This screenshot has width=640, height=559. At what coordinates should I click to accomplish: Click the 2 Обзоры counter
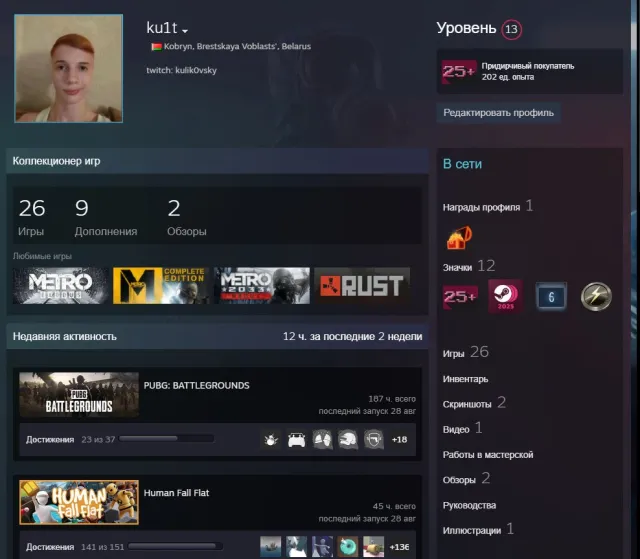click(187, 217)
